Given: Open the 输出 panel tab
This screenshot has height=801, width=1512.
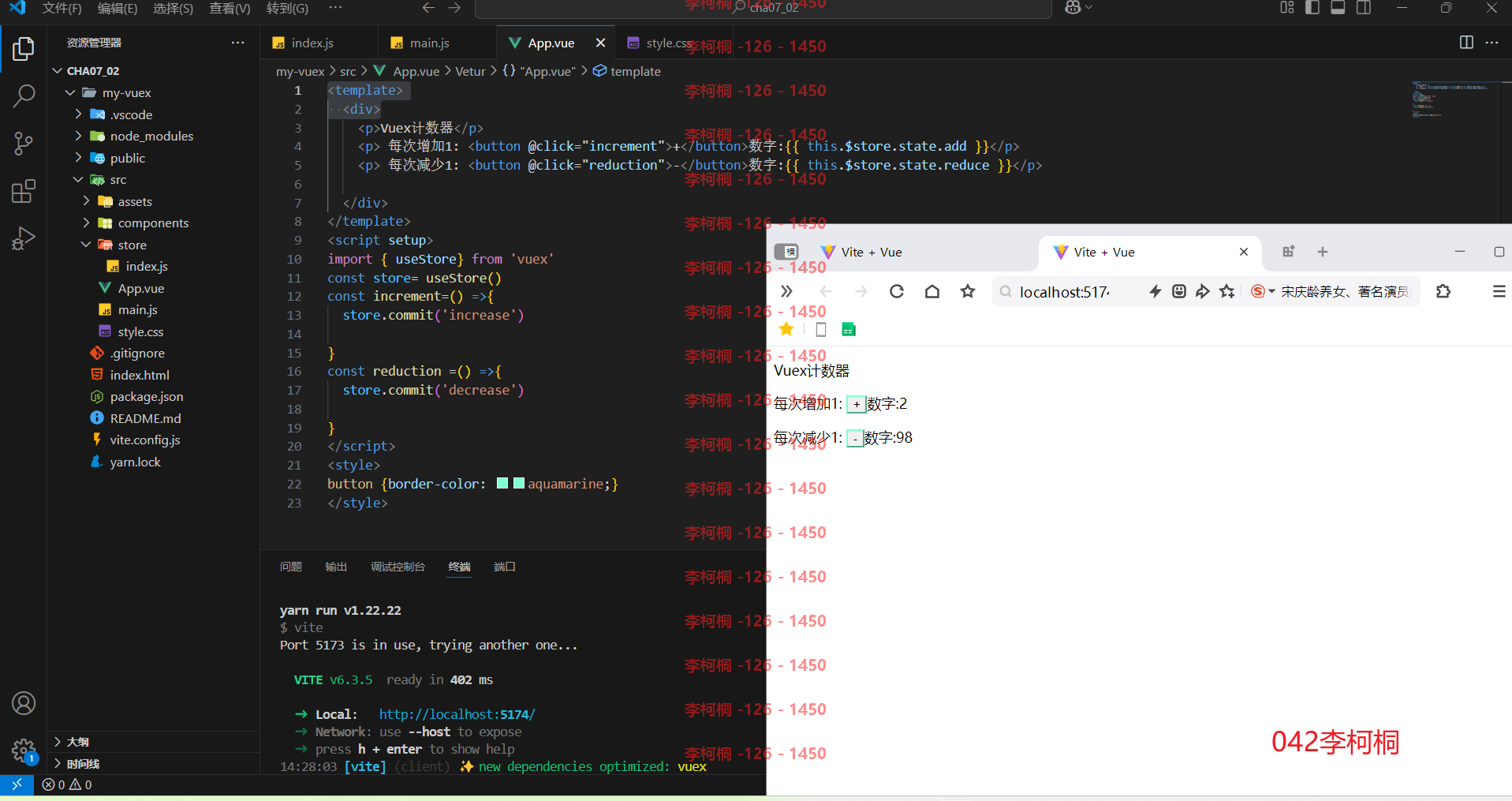Looking at the screenshot, I should pyautogui.click(x=336, y=567).
